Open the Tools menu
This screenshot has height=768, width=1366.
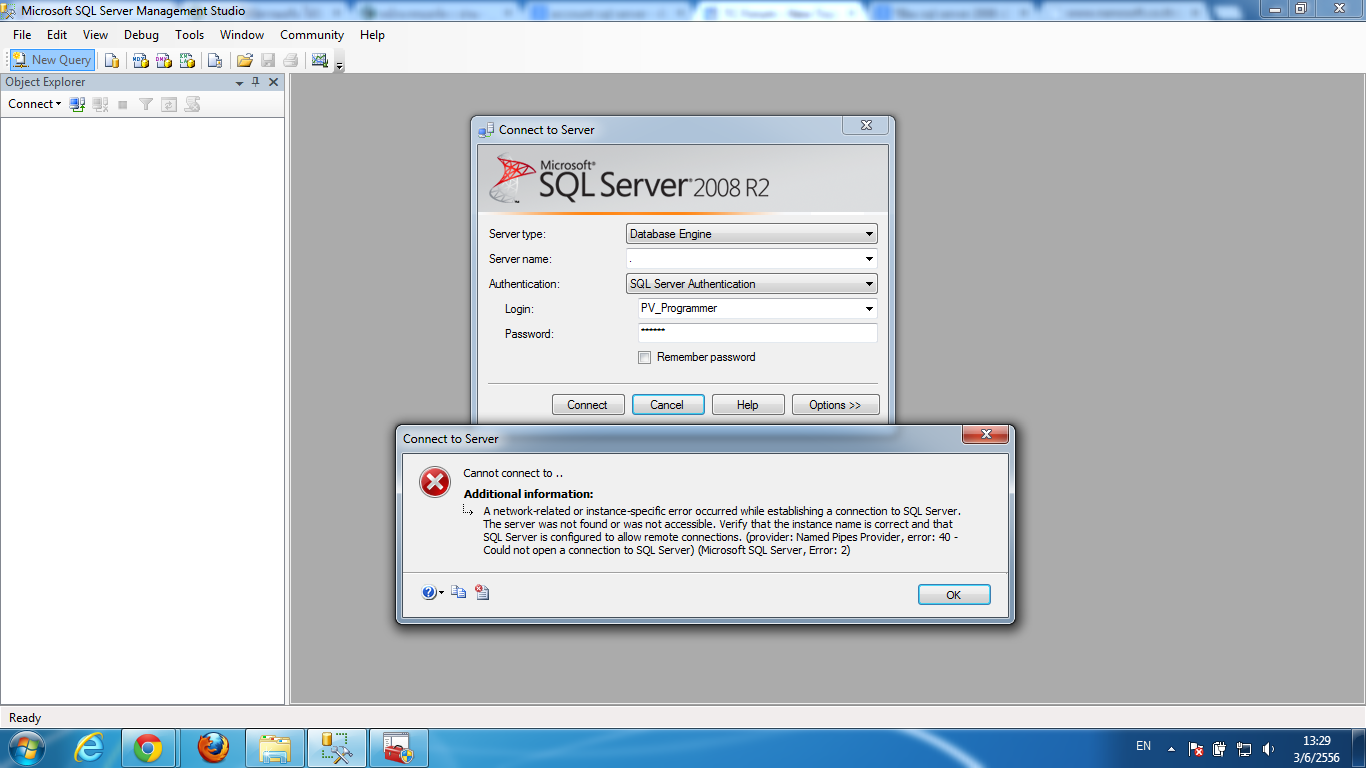point(189,35)
